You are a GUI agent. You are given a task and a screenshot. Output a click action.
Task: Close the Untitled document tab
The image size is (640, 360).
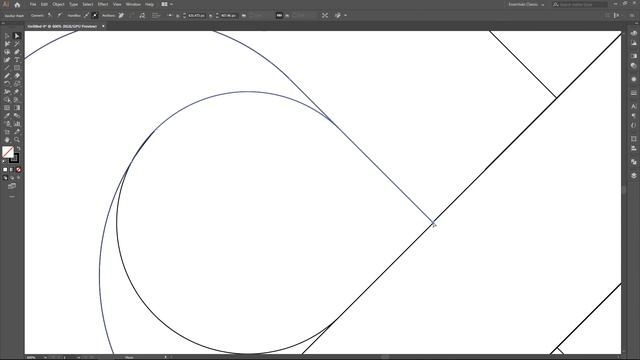coord(103,26)
